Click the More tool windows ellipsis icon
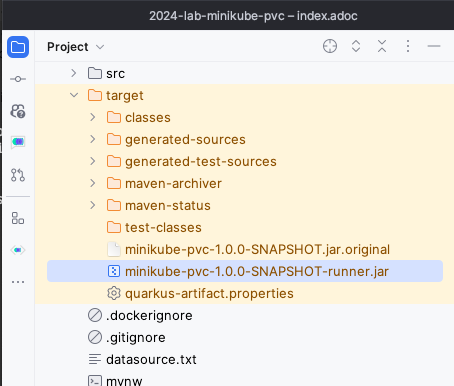 coord(18,282)
